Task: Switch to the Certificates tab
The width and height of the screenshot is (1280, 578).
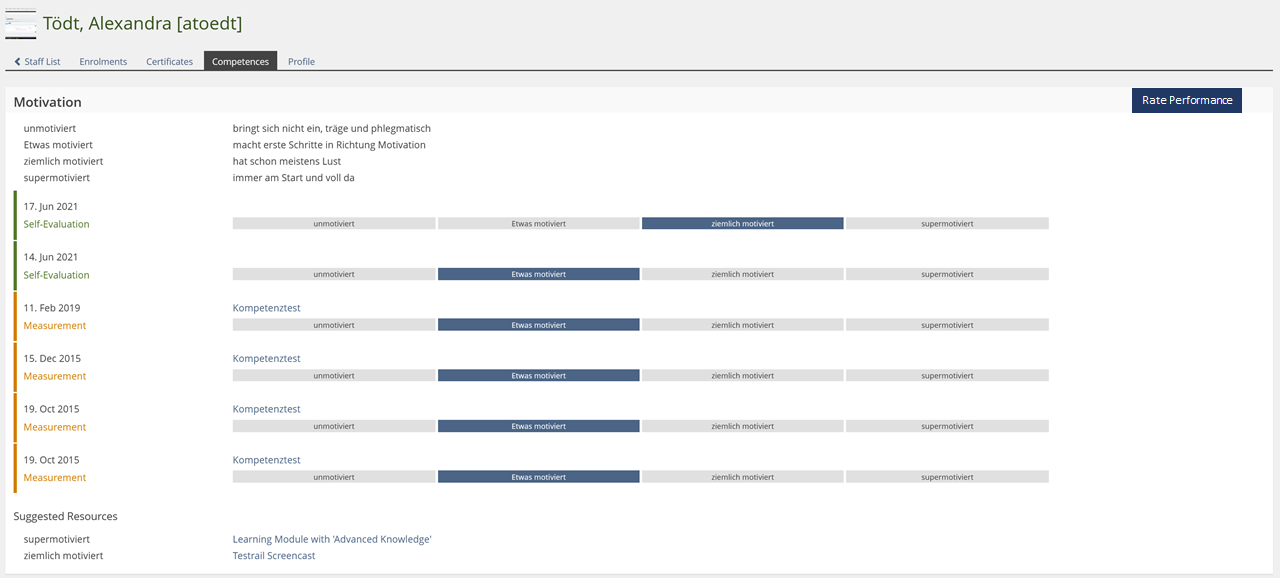Action: click(x=169, y=62)
